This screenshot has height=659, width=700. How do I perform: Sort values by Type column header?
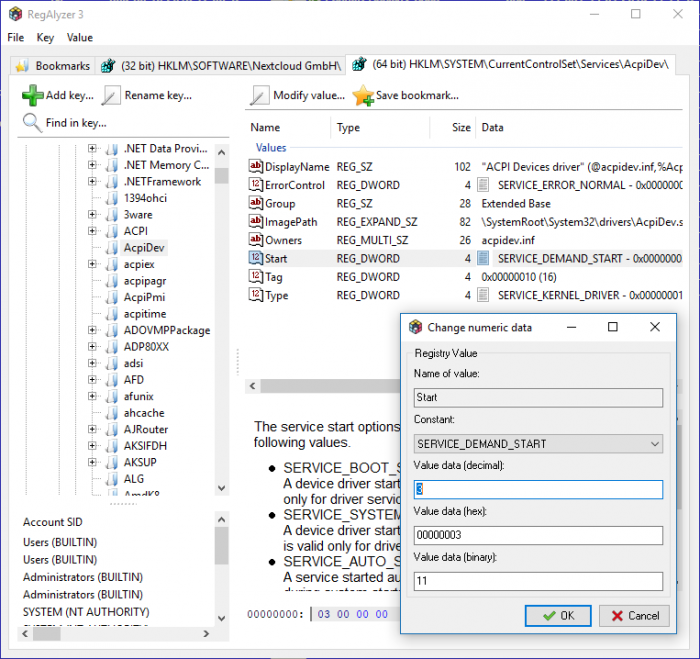point(349,128)
